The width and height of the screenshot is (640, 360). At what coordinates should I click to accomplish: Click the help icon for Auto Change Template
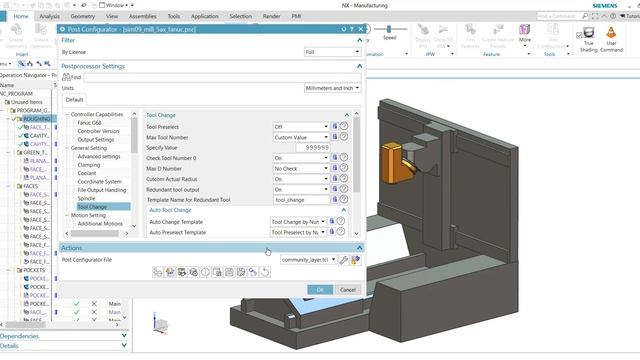[x=341, y=221]
